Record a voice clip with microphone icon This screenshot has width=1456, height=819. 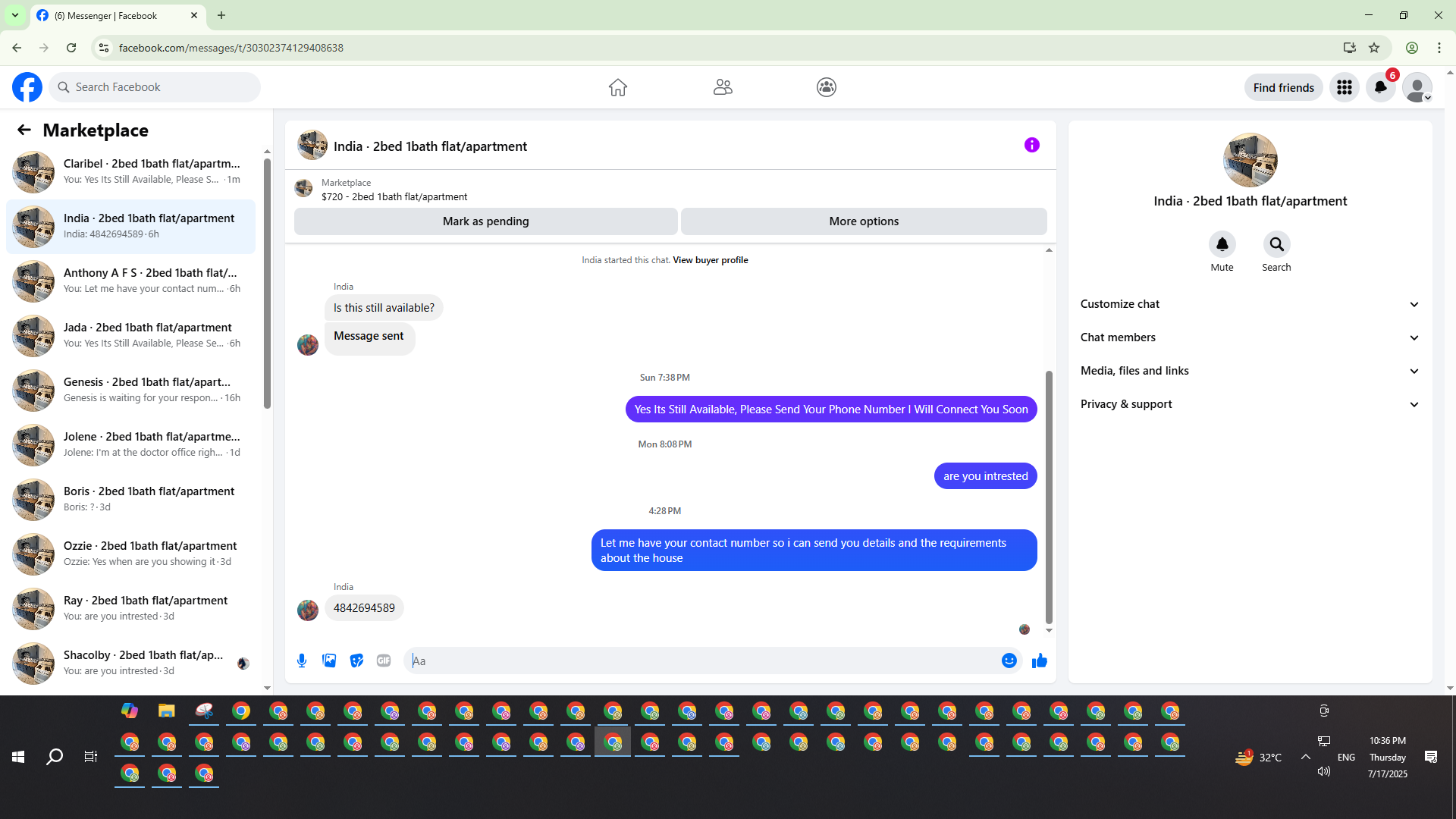[x=302, y=661]
